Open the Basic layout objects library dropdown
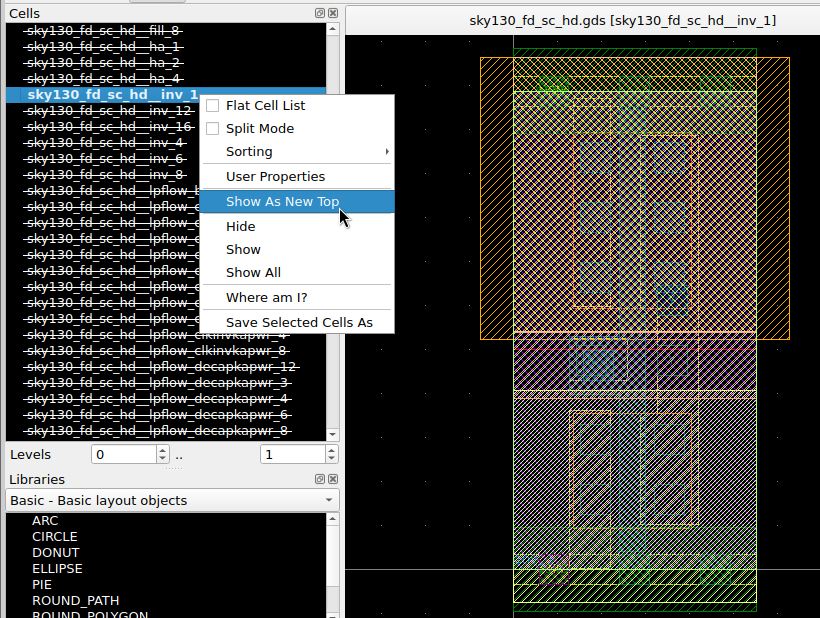 tap(172, 500)
